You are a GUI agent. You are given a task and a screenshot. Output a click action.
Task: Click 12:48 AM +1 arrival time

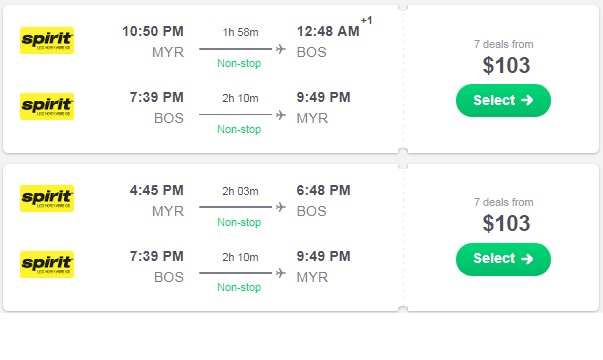pos(334,28)
